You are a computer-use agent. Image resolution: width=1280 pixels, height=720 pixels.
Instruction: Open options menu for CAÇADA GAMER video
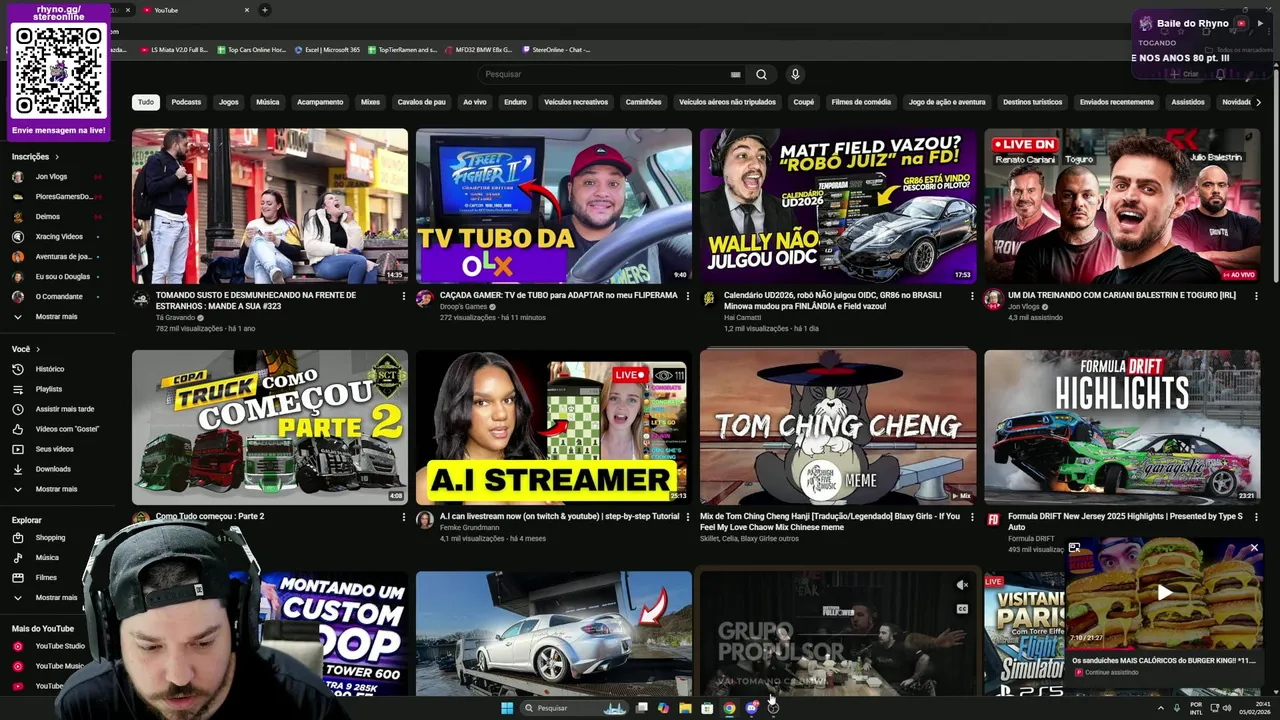tap(688, 296)
